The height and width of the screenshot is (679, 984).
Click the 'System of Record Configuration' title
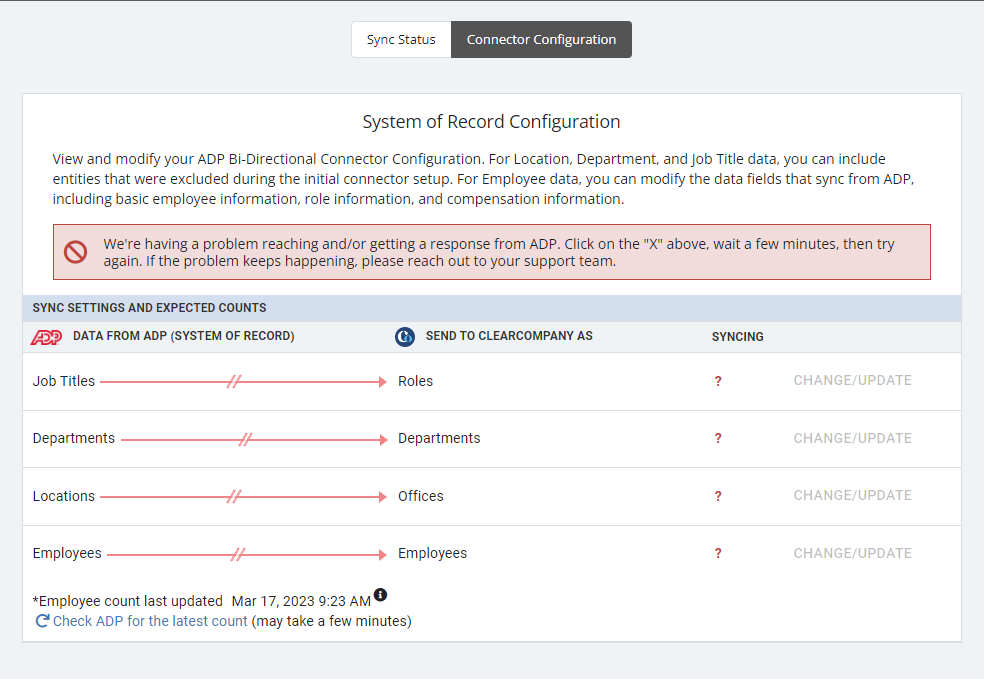(x=491, y=121)
